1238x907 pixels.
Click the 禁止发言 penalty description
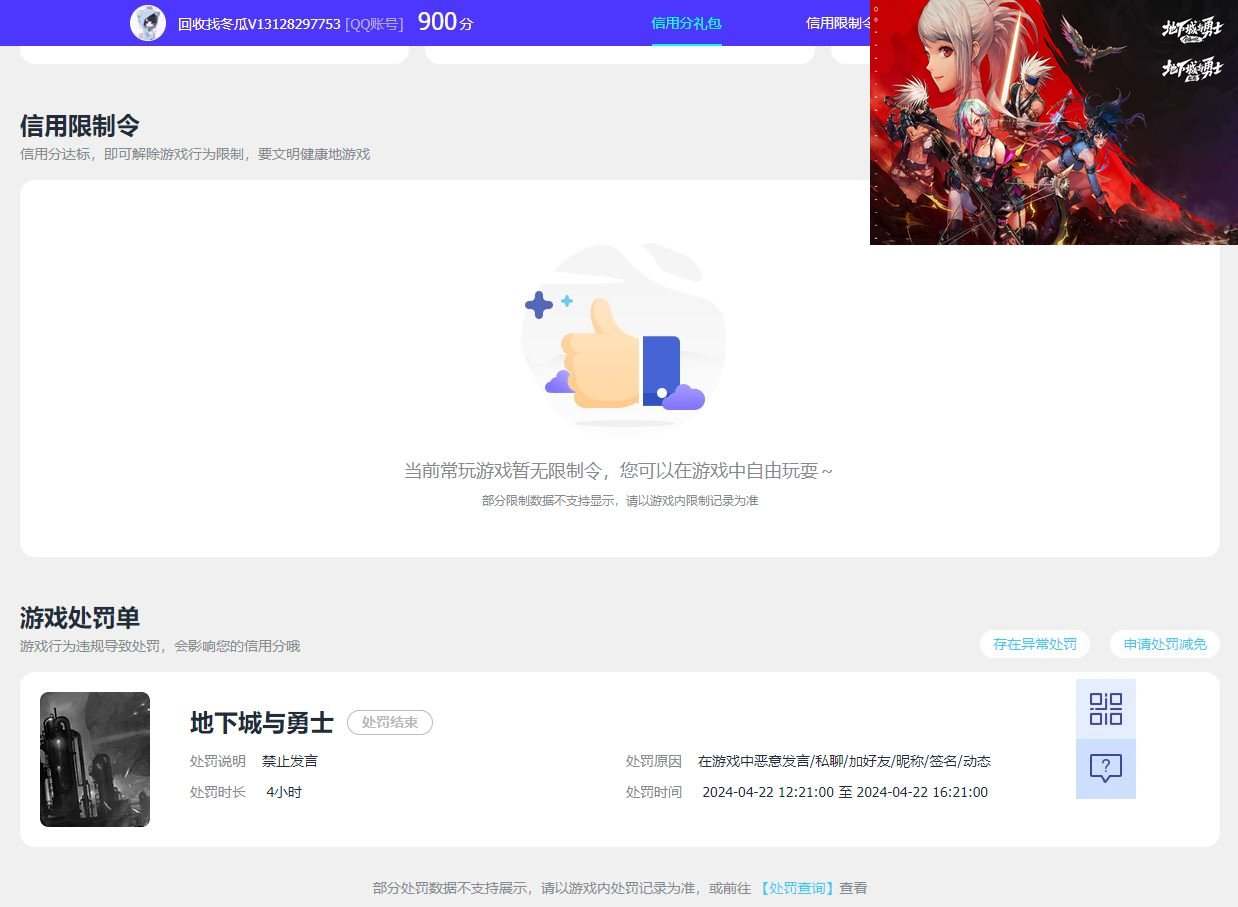click(290, 761)
